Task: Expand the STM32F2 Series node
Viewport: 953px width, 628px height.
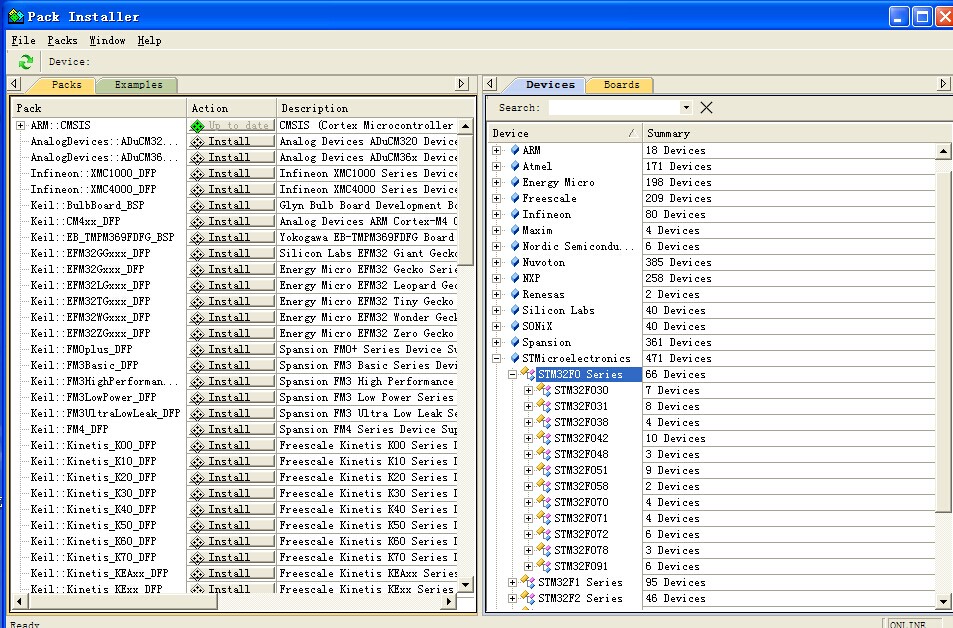Action: pyautogui.click(x=512, y=598)
